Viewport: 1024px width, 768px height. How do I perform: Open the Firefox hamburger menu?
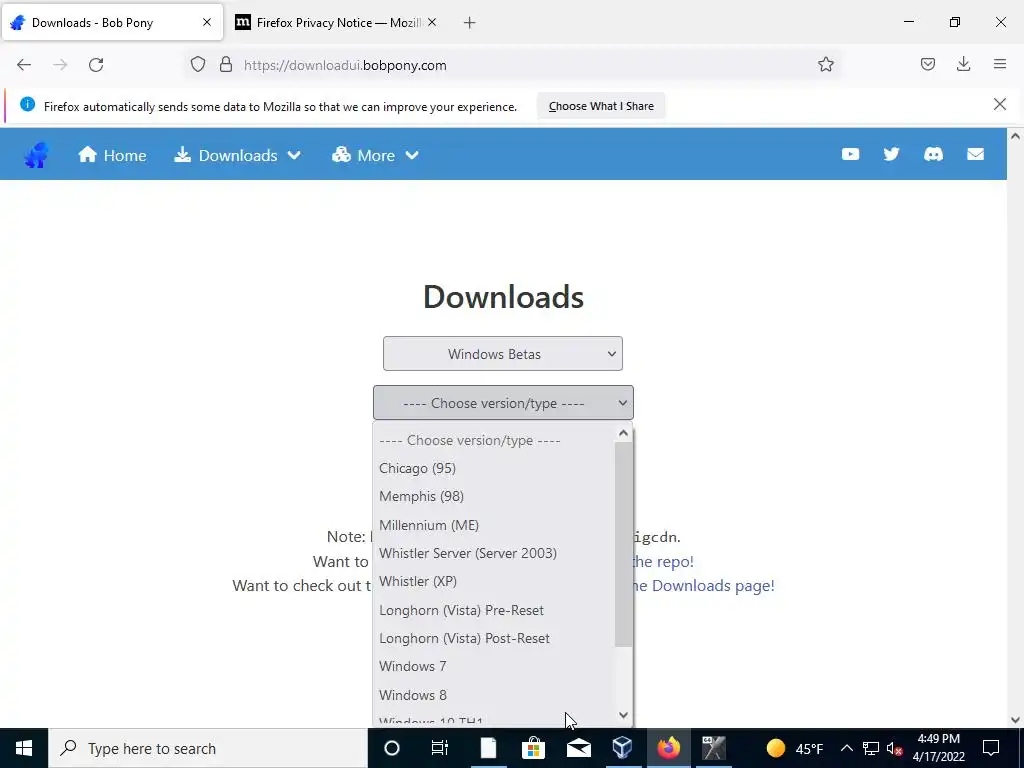(x=1000, y=64)
